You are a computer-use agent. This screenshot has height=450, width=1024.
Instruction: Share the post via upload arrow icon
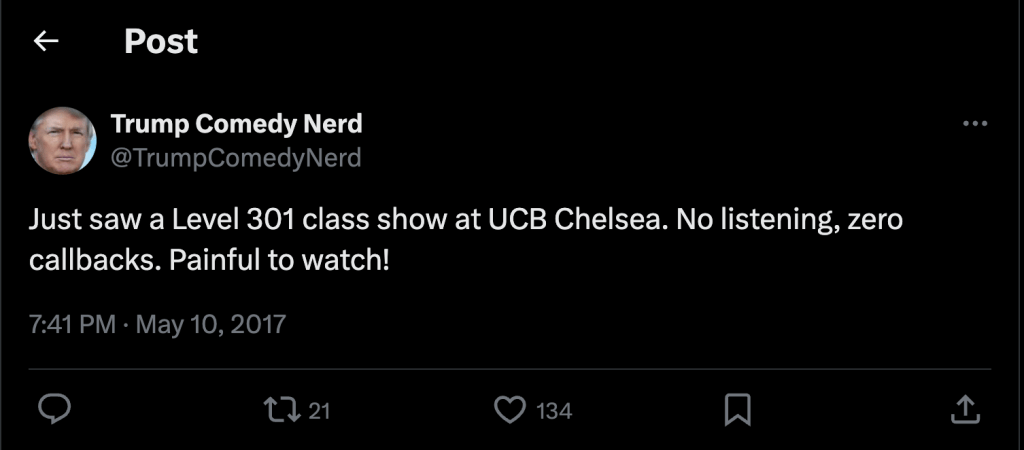point(963,409)
